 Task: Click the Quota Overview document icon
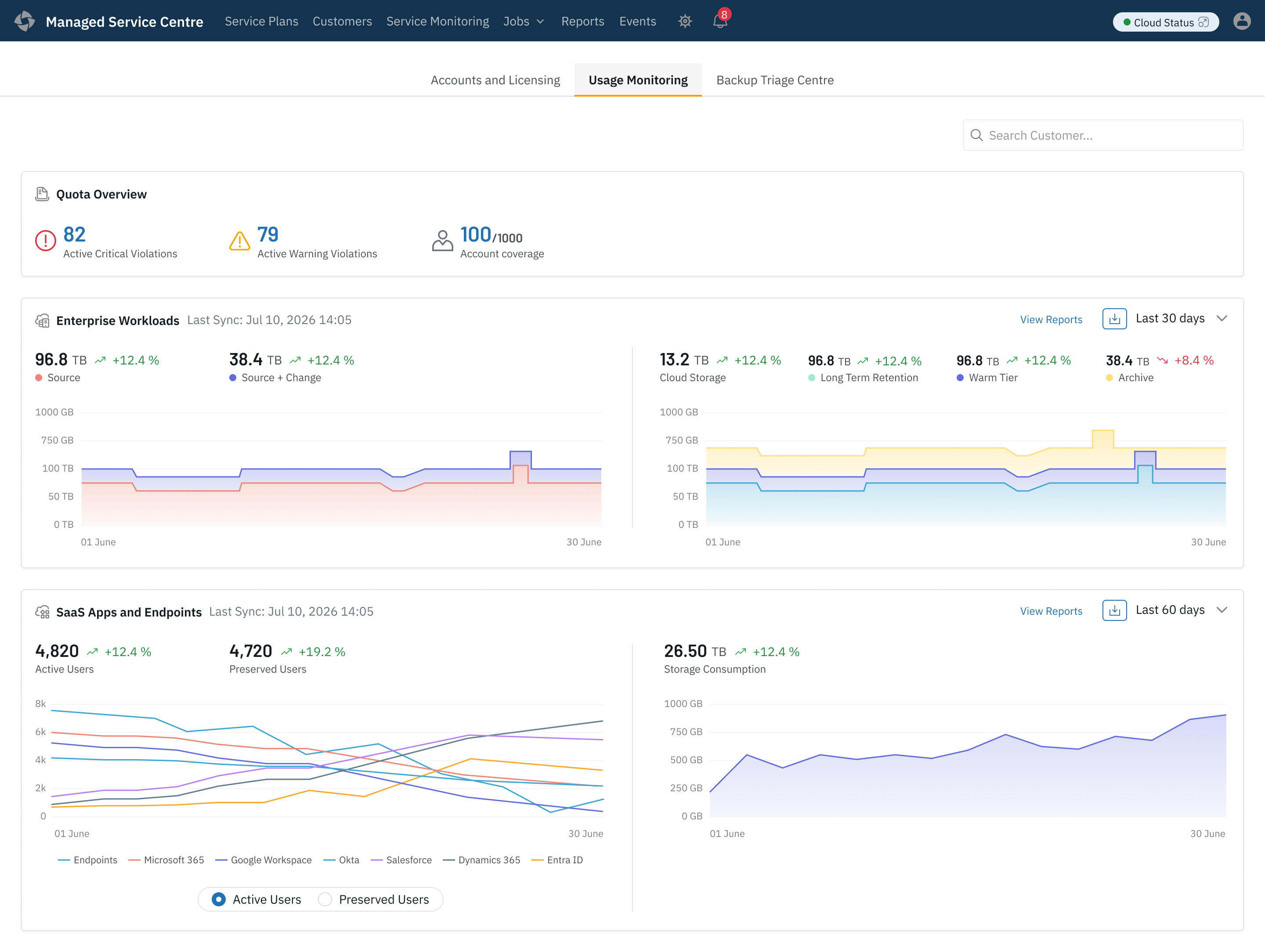(42, 195)
